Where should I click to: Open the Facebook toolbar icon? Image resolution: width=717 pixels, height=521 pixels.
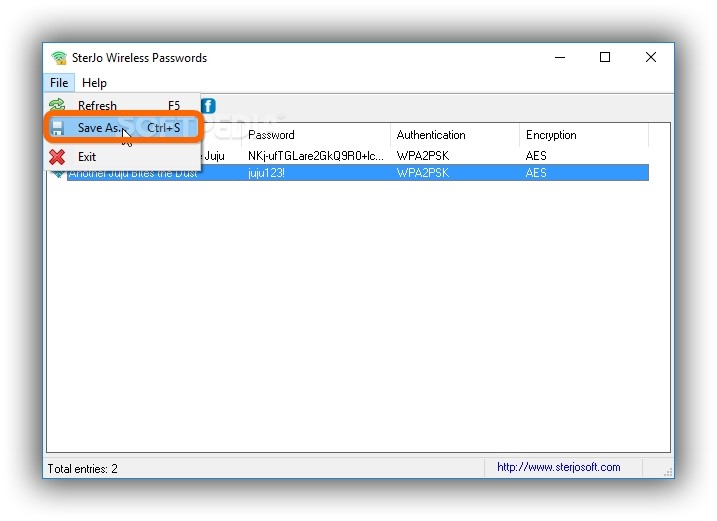[208, 106]
